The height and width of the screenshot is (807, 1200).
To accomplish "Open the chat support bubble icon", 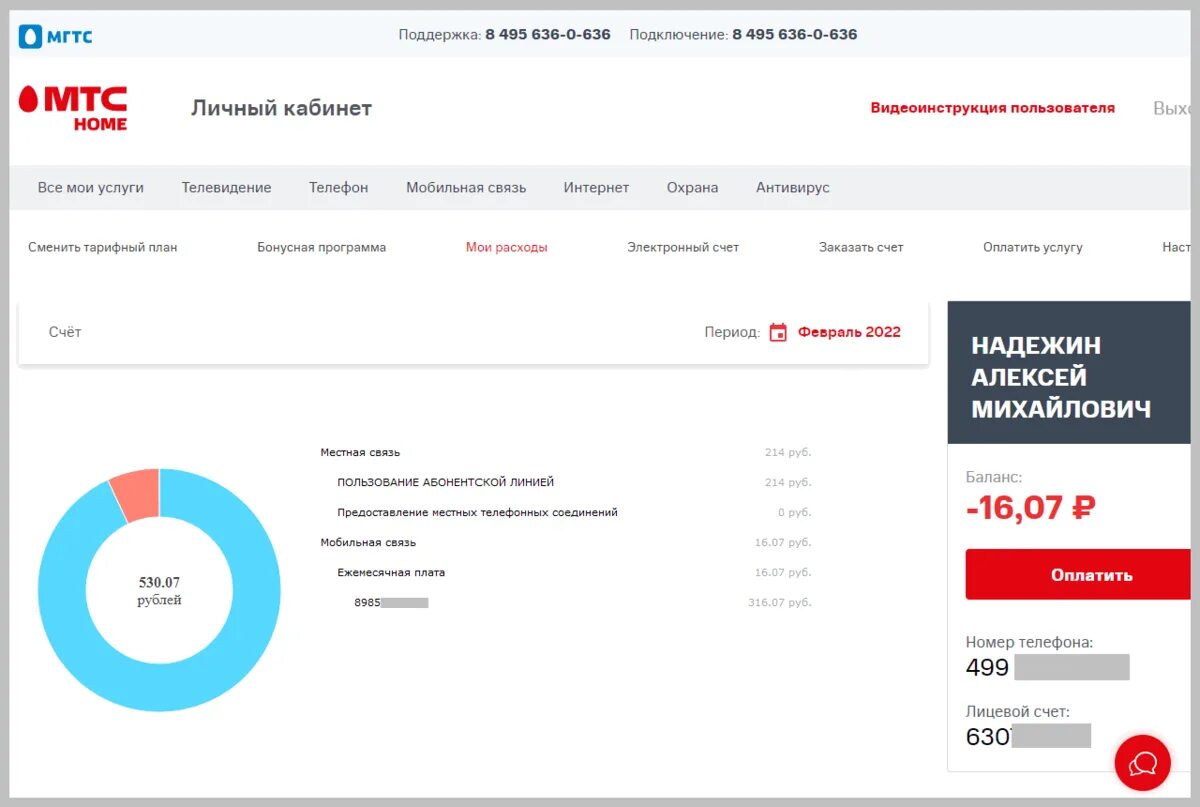I will (x=1142, y=763).
